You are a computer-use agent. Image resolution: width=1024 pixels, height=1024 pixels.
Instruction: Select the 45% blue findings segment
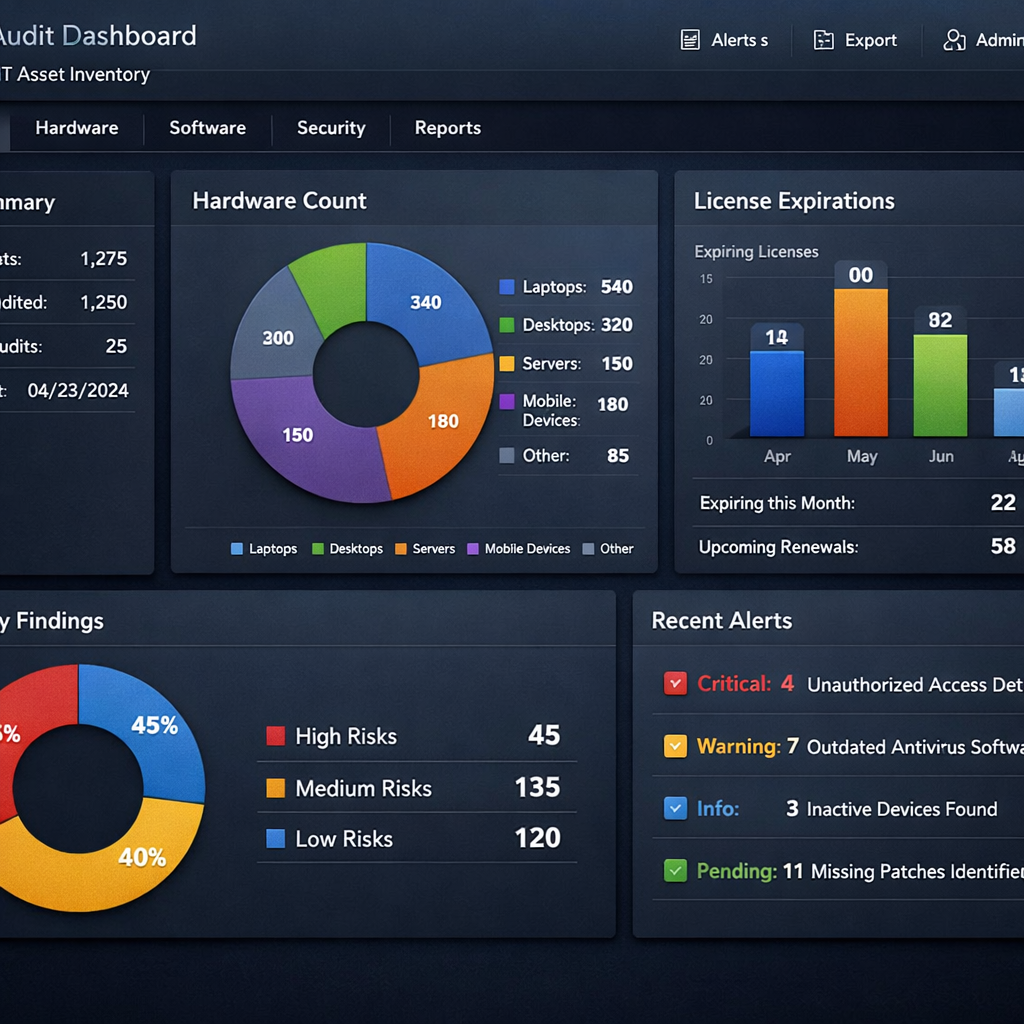click(x=153, y=725)
